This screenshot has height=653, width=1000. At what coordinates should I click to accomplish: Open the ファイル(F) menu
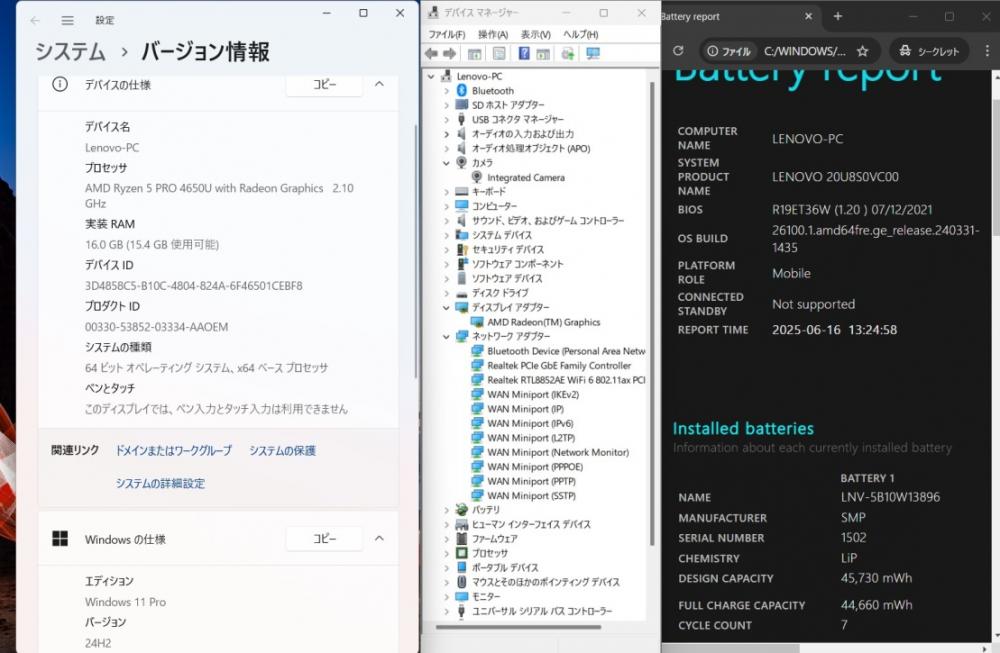tap(446, 34)
